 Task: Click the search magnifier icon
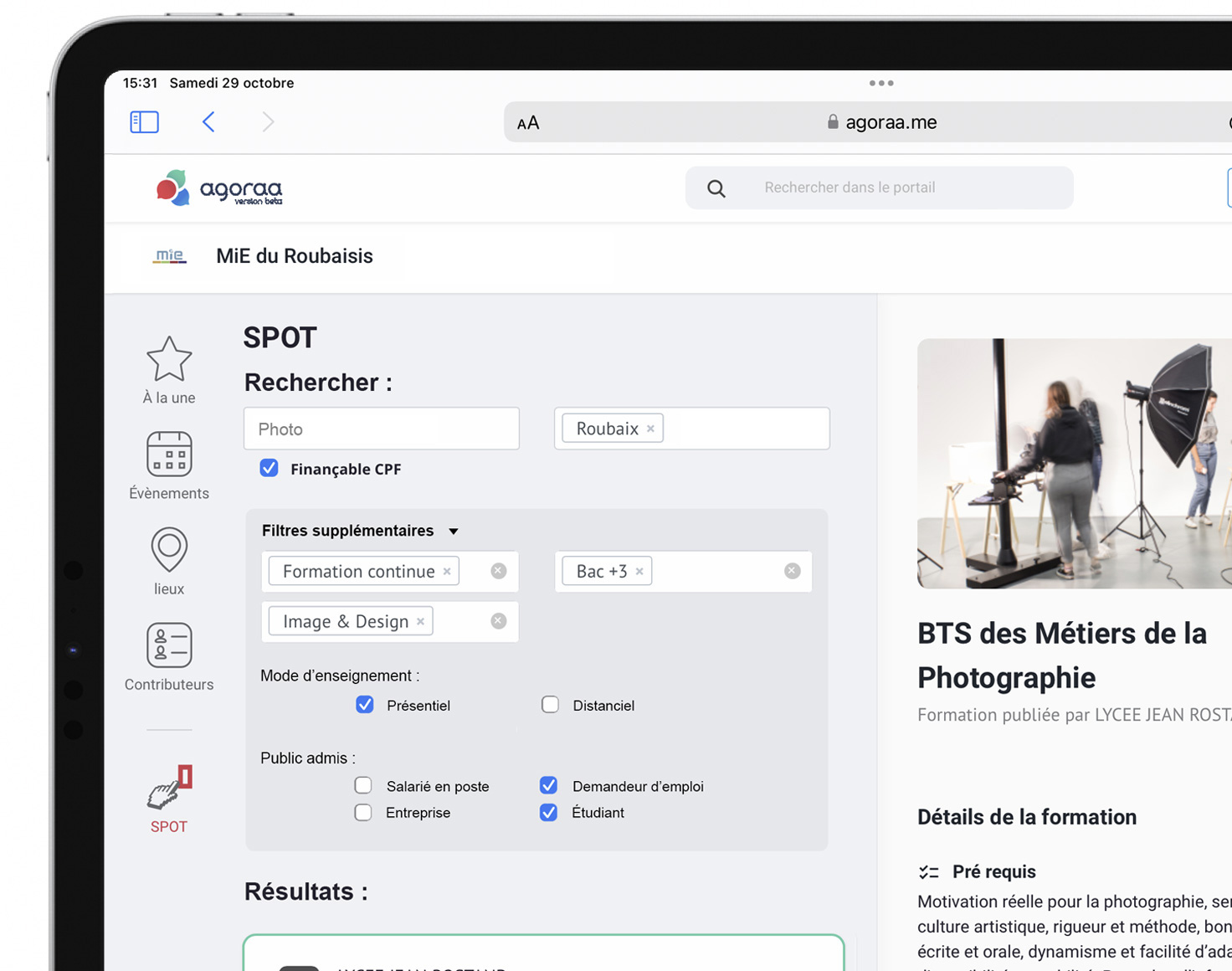click(x=716, y=188)
